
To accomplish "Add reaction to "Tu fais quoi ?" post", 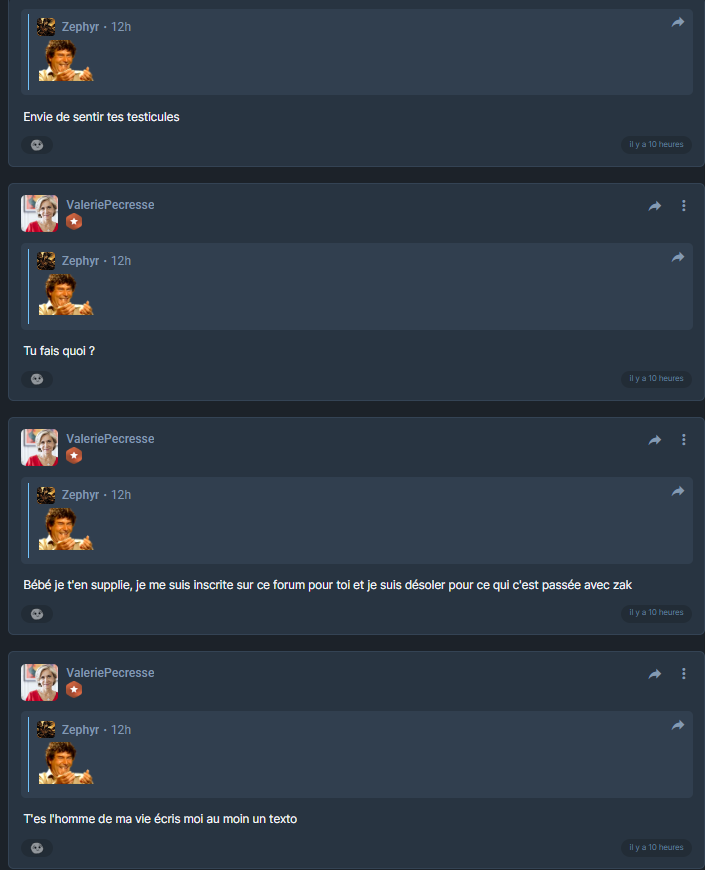I will [x=37, y=379].
